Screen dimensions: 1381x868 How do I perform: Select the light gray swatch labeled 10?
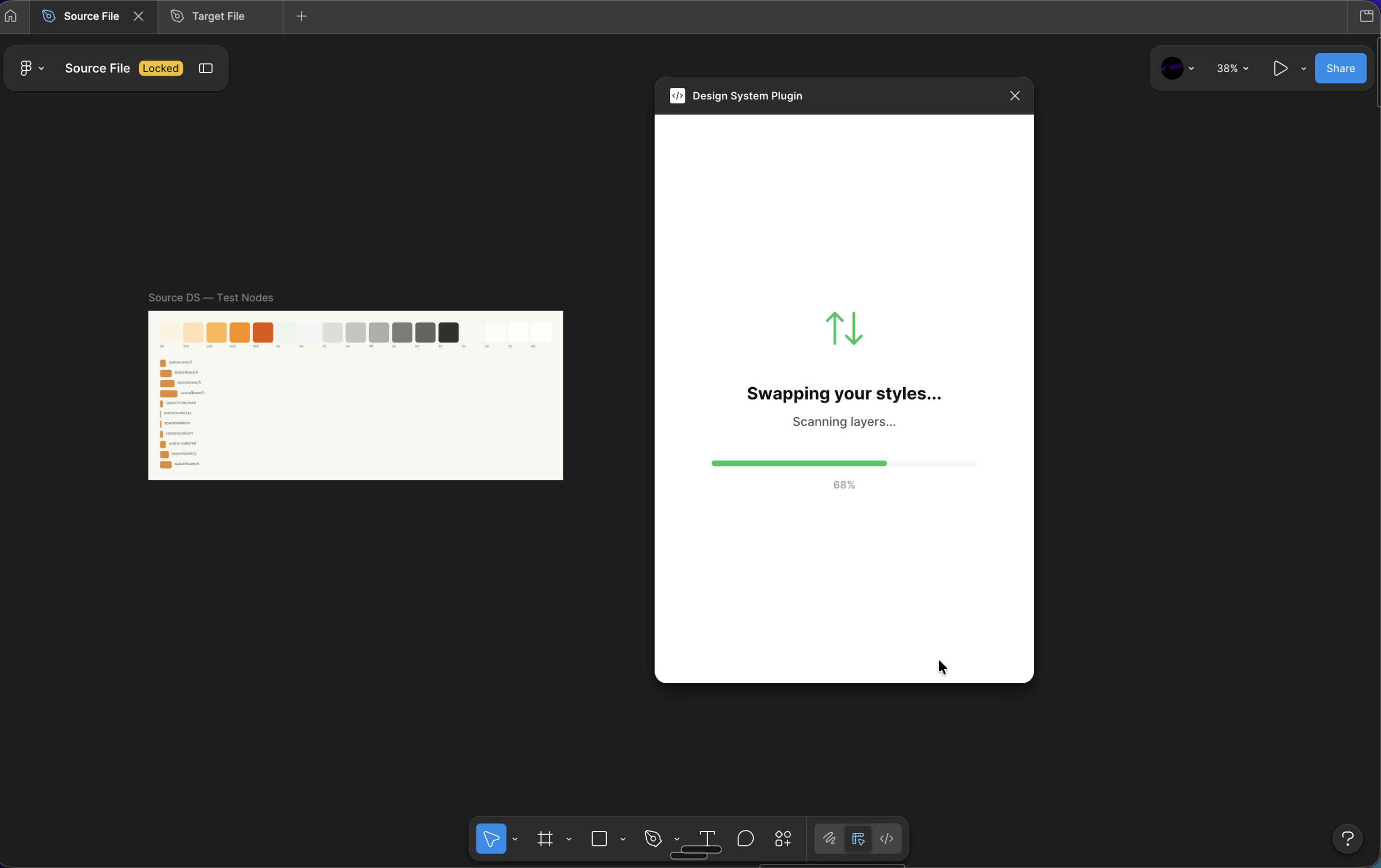tap(333, 333)
